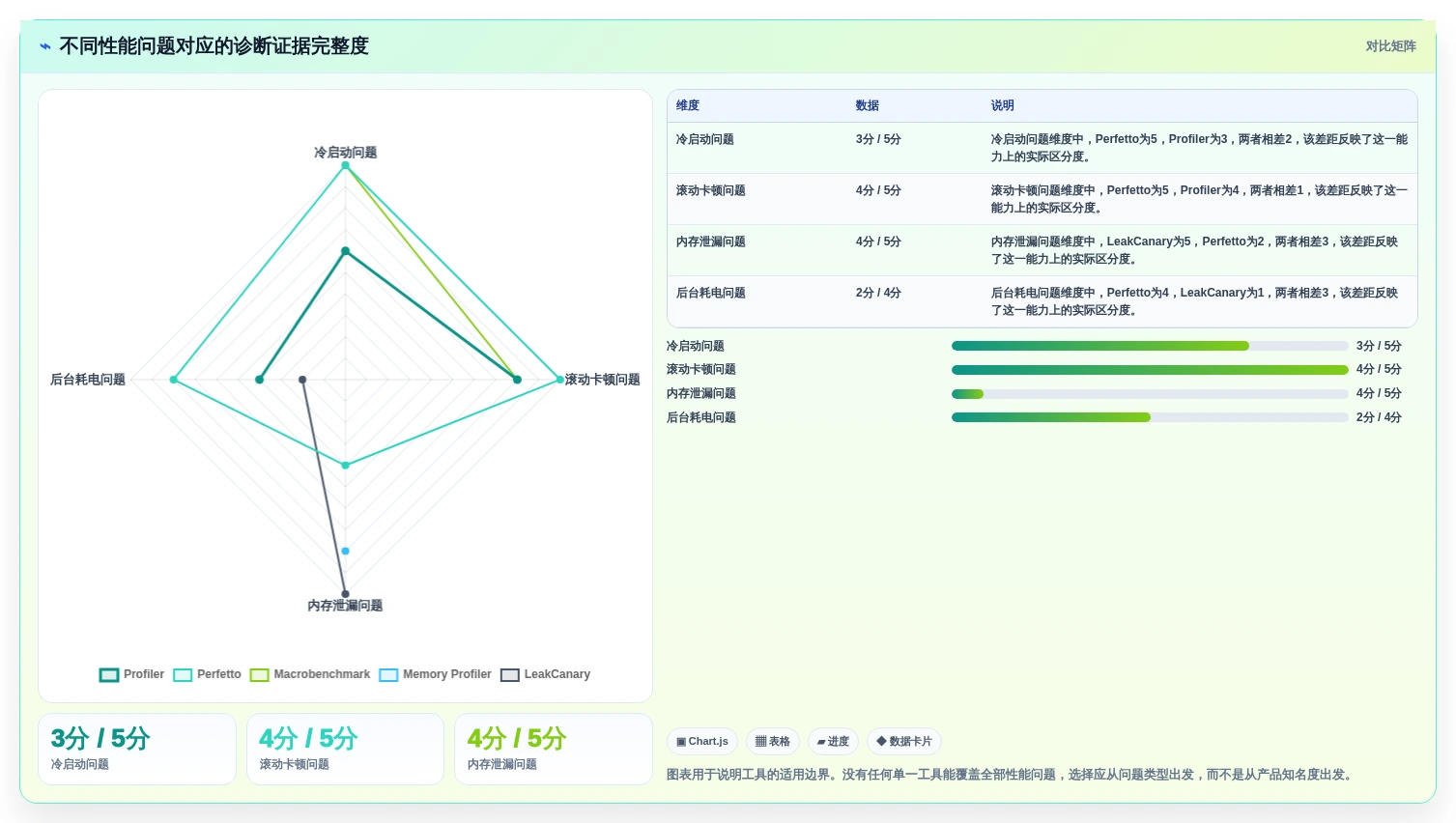Click the 对比矩阵 label in the header
1456x823 pixels.
tap(1390, 46)
